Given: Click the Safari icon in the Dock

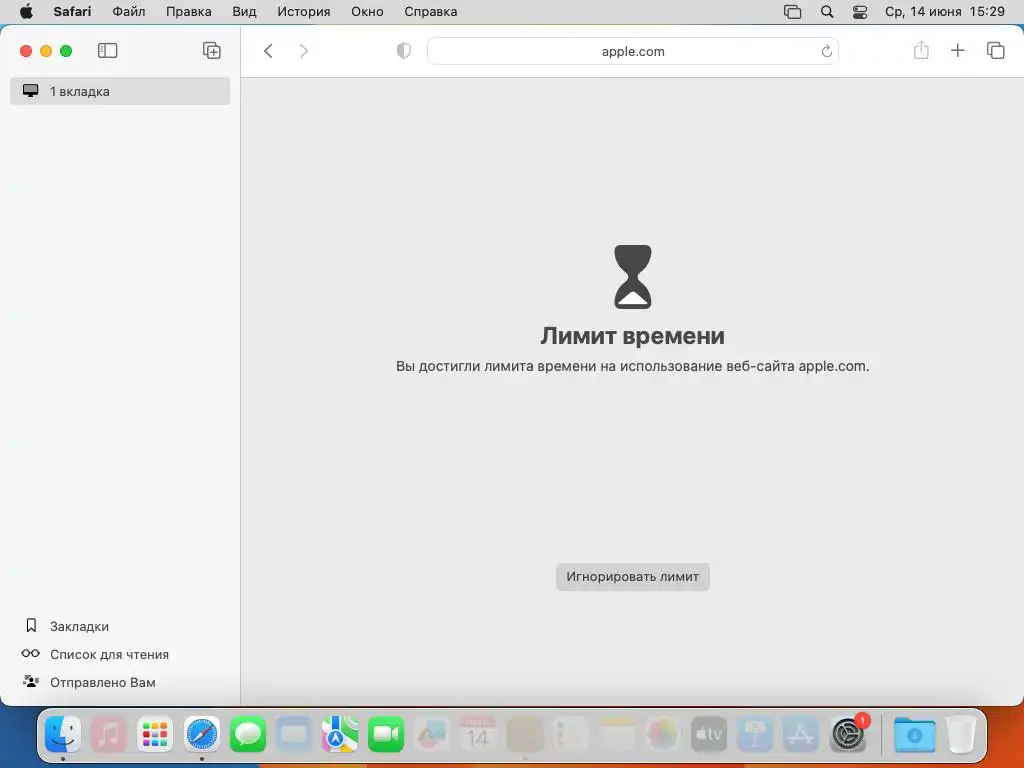Looking at the screenshot, I should coord(202,734).
